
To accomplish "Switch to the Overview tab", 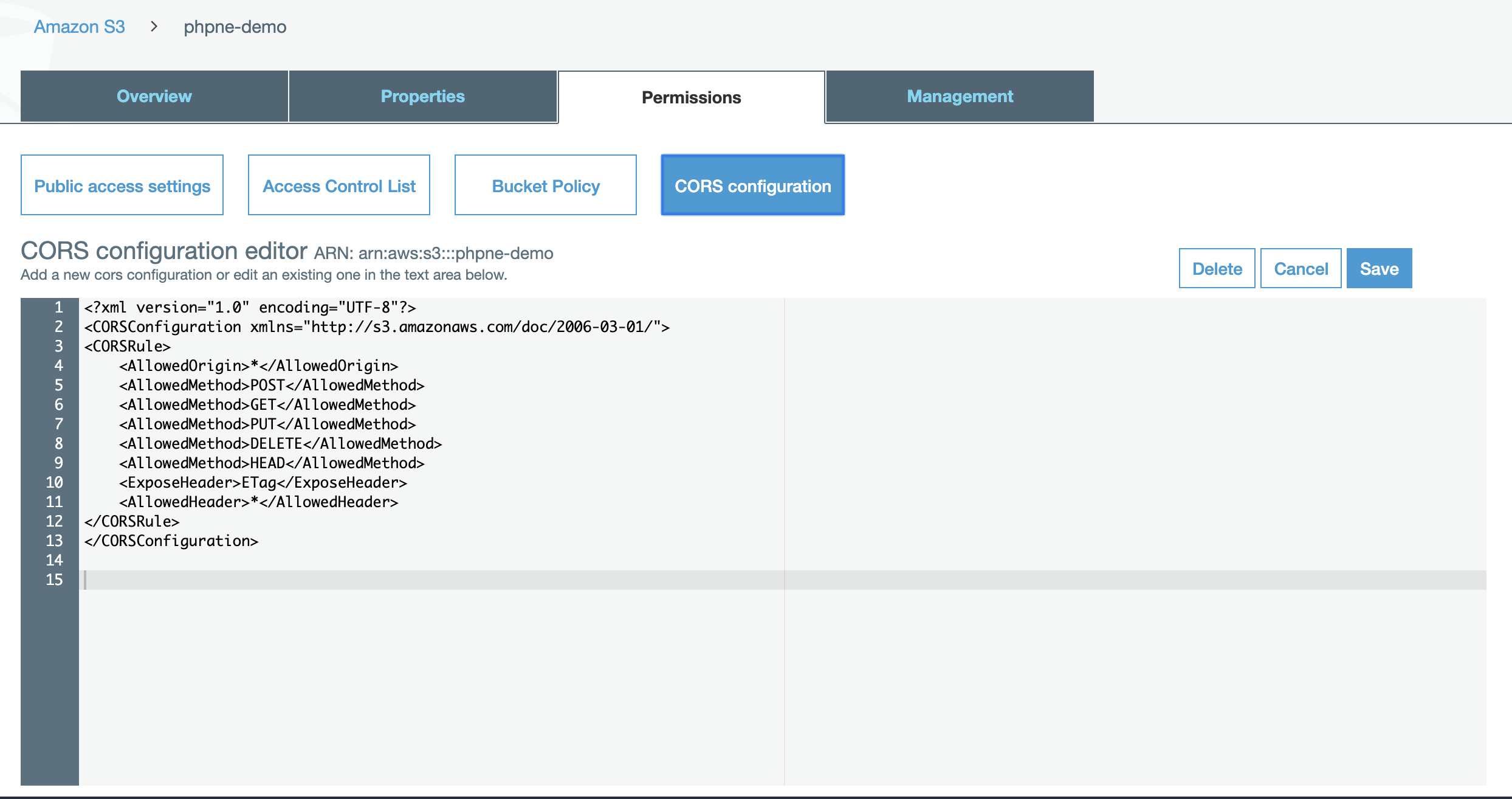I will click(x=154, y=96).
